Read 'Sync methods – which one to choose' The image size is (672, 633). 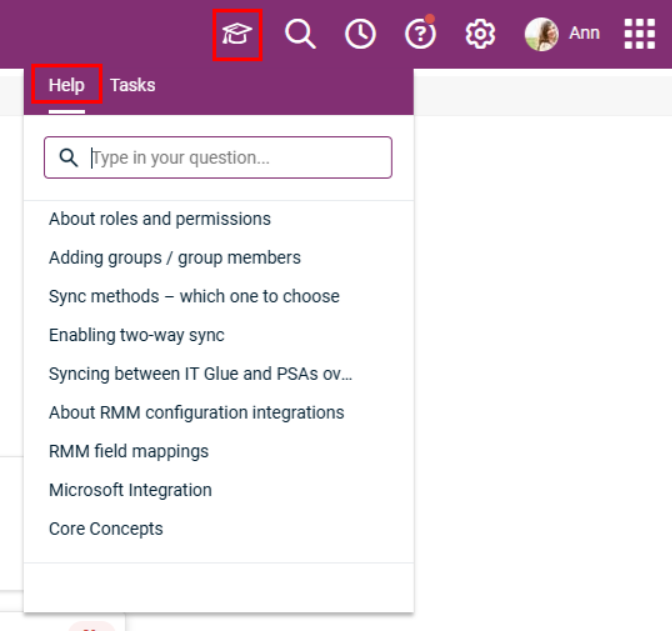(x=194, y=297)
